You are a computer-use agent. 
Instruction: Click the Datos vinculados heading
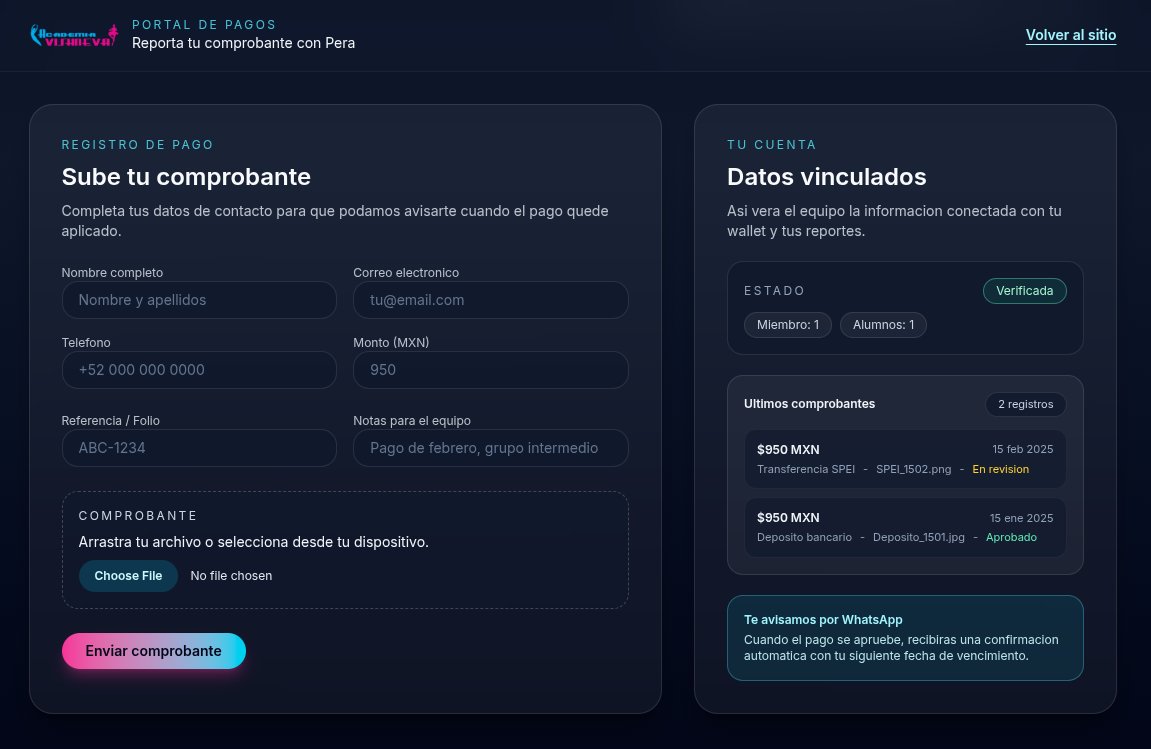coord(827,177)
